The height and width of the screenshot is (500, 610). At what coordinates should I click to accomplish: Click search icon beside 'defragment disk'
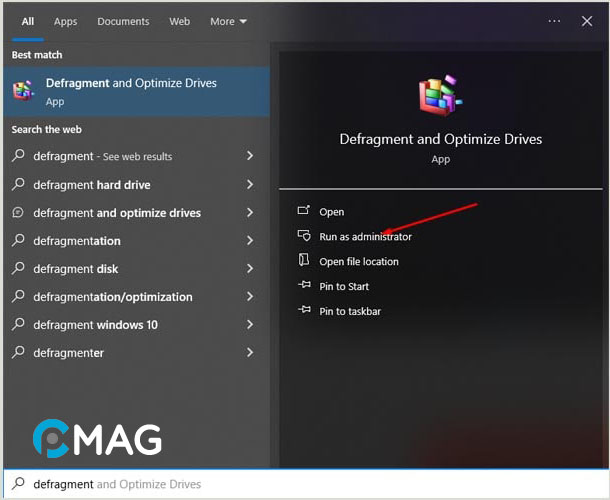pos(18,268)
